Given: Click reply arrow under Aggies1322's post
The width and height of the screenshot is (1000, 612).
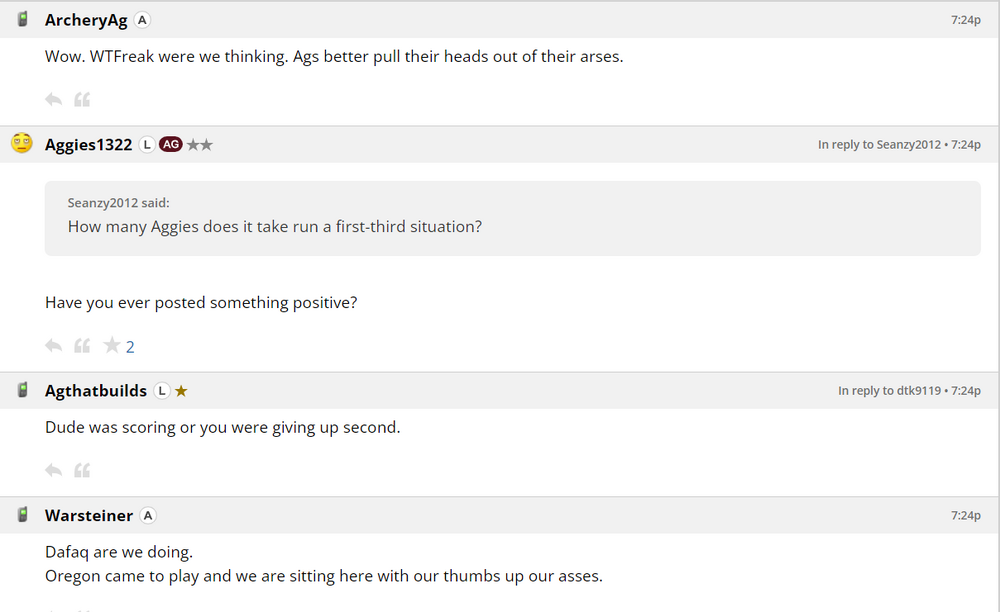Looking at the screenshot, I should tap(54, 346).
